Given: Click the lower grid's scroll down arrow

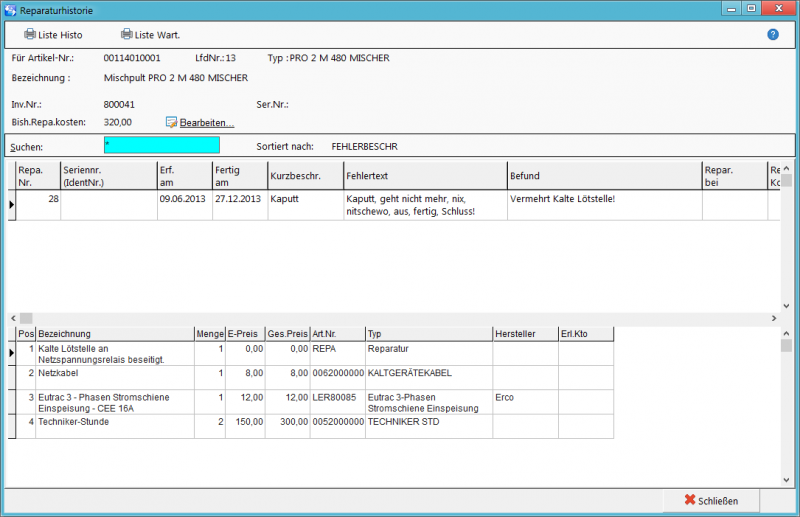Looking at the screenshot, I should pyautogui.click(x=786, y=480).
